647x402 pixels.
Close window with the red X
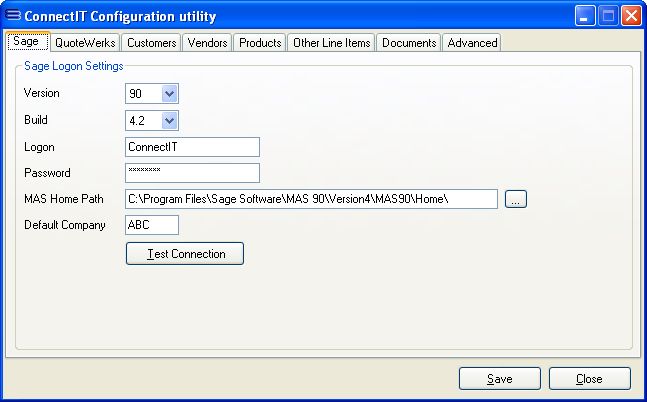tap(631, 16)
